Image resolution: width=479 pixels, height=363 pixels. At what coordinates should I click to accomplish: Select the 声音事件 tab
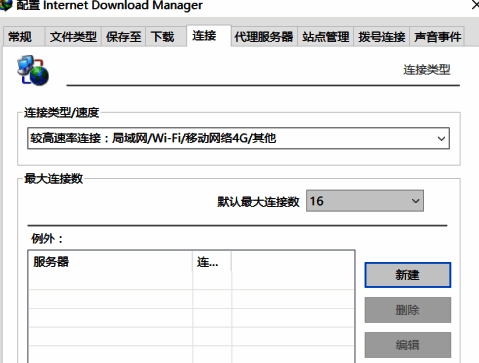pyautogui.click(x=437, y=37)
